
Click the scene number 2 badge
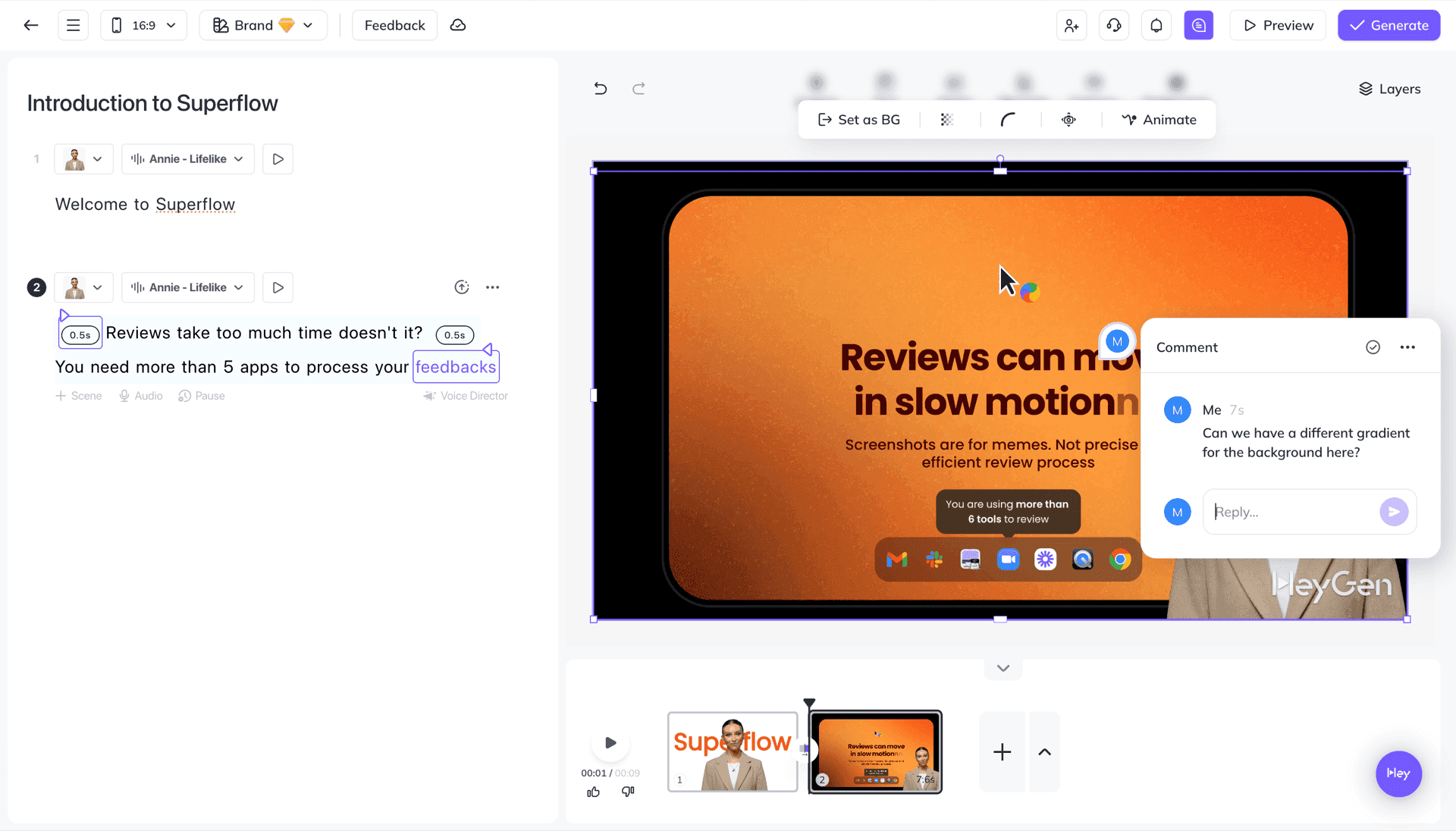pyautogui.click(x=36, y=287)
